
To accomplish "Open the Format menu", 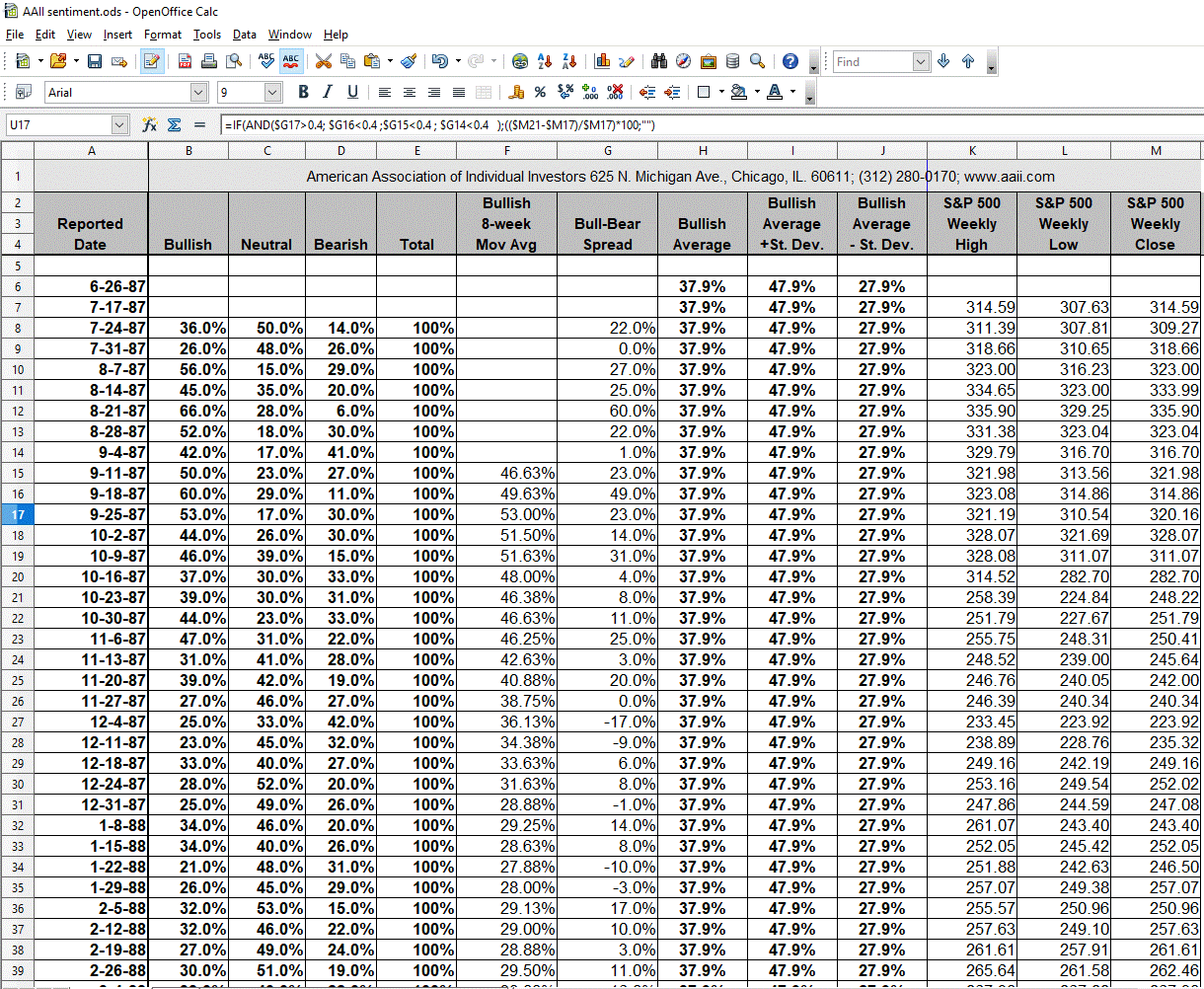I will click(x=162, y=35).
